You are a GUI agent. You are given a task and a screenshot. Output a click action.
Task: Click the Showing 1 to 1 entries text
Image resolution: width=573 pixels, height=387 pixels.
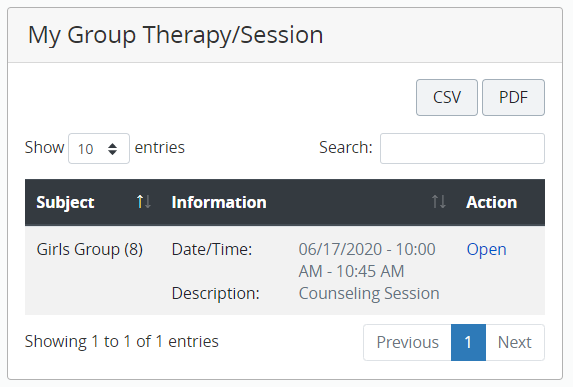(121, 342)
